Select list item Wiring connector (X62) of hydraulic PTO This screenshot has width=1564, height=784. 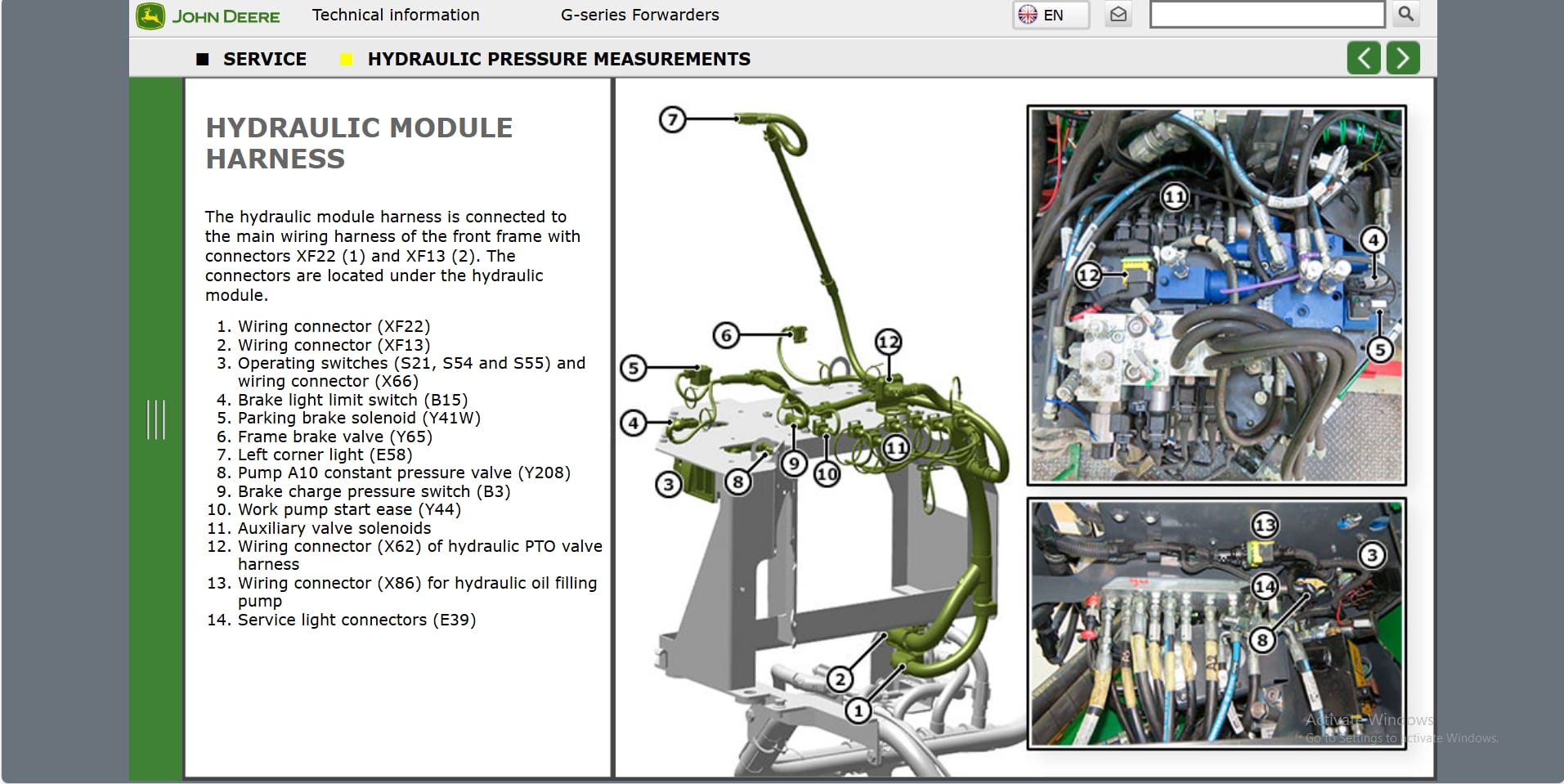pos(420,555)
